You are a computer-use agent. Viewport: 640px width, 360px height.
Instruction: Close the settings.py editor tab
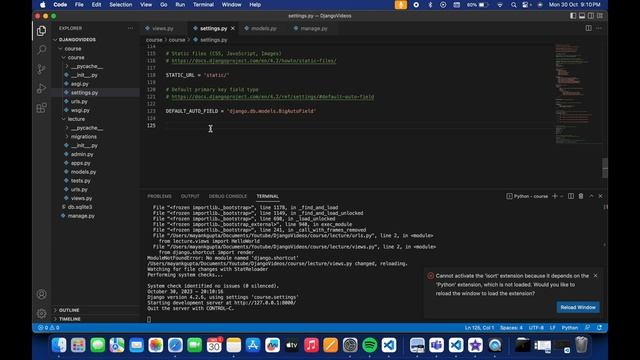[233, 28]
